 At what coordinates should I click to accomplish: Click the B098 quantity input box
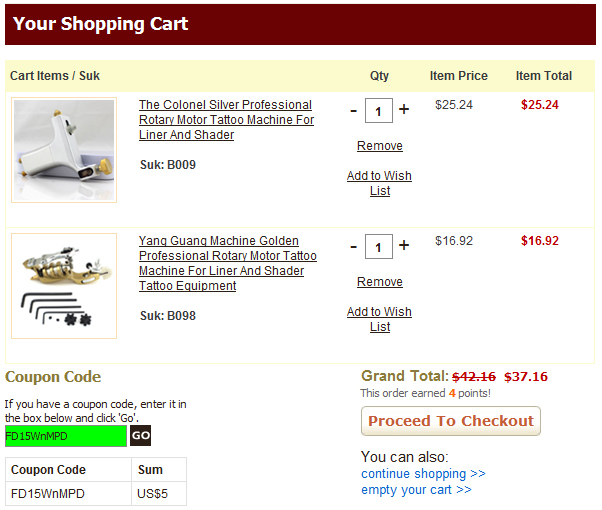[379, 247]
